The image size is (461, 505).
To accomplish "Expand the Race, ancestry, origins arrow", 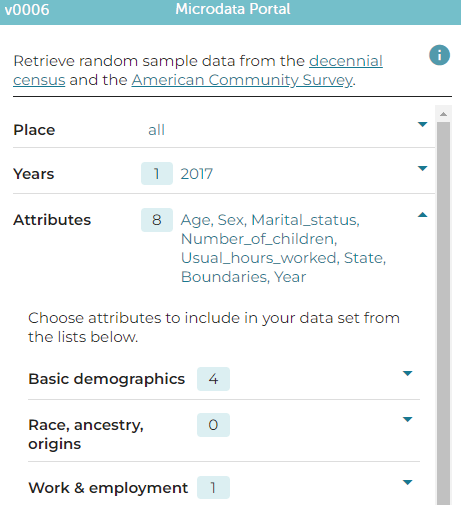I will pos(407,419).
